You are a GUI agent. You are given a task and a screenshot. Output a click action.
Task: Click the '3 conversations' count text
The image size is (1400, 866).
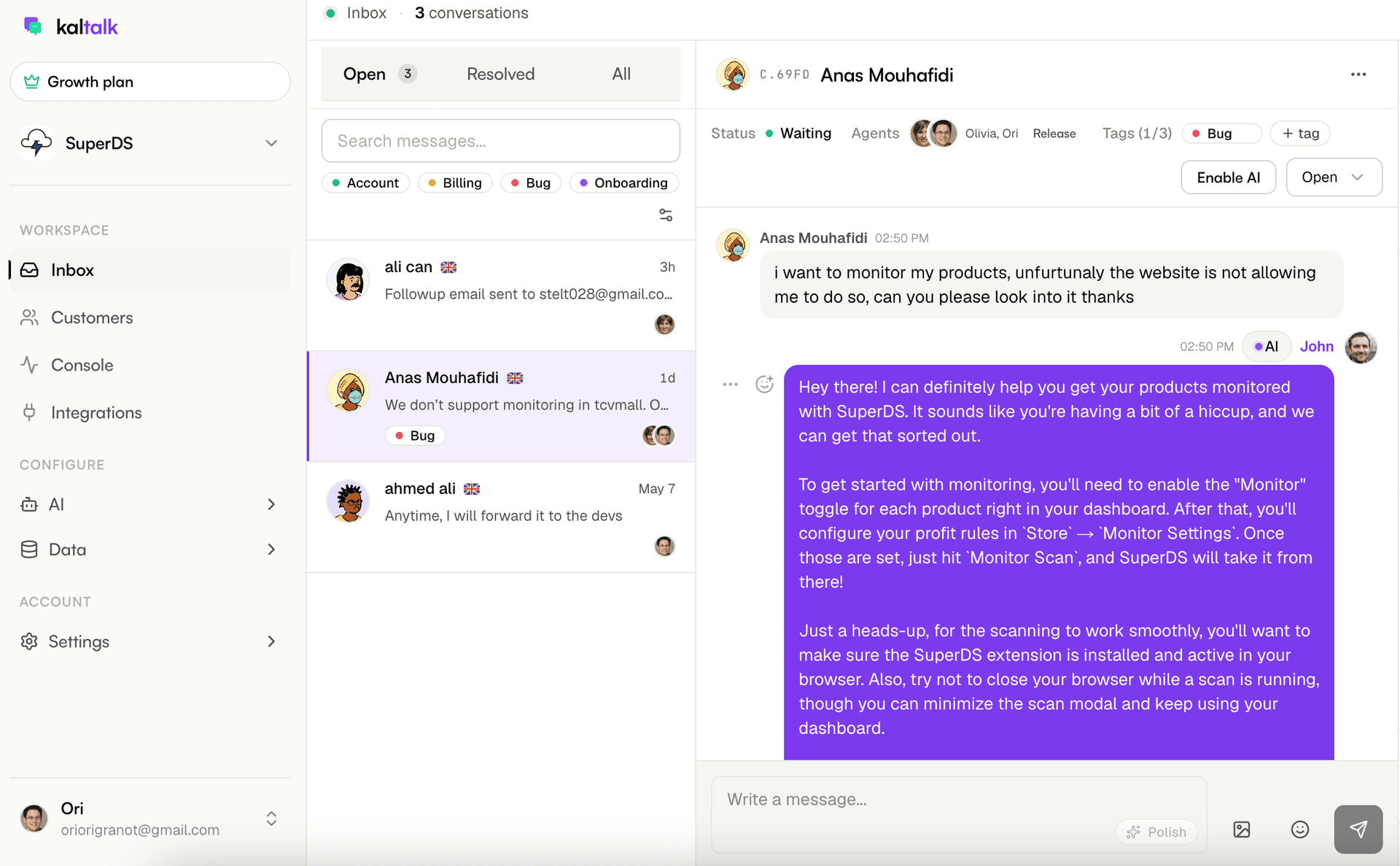tap(471, 13)
